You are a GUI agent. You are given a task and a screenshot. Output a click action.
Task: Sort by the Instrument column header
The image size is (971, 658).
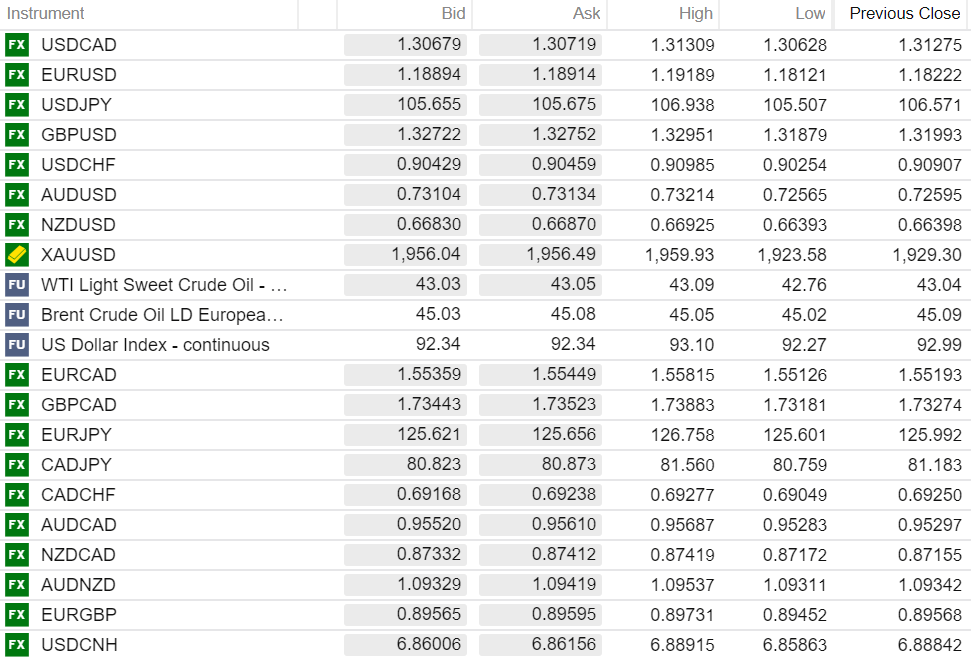46,14
